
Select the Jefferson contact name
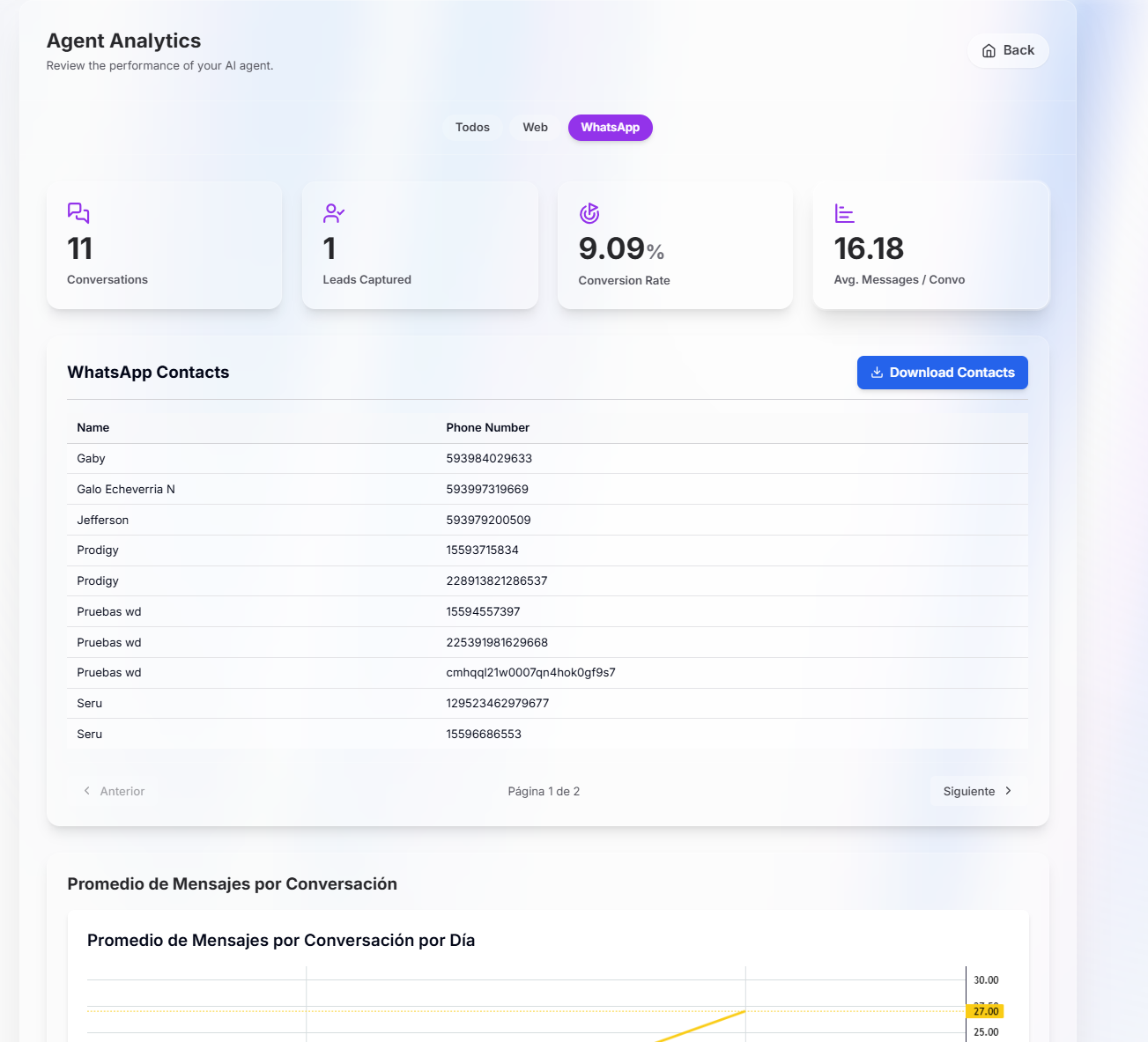click(x=102, y=520)
